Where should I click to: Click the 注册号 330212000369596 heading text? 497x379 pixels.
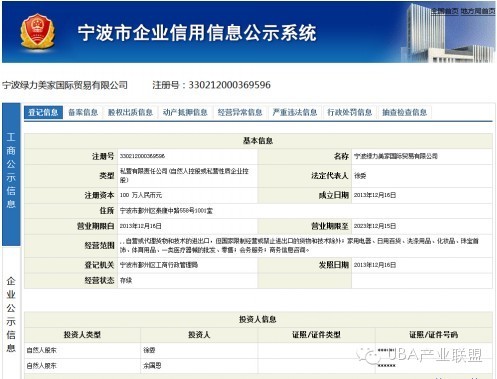pyautogui.click(x=211, y=85)
